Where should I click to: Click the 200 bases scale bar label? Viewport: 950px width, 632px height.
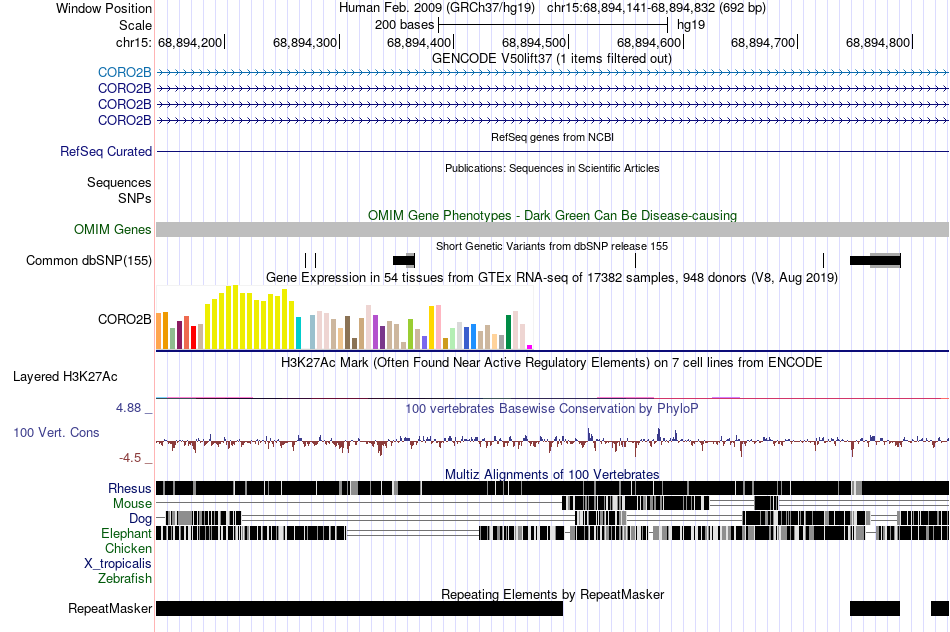point(404,25)
